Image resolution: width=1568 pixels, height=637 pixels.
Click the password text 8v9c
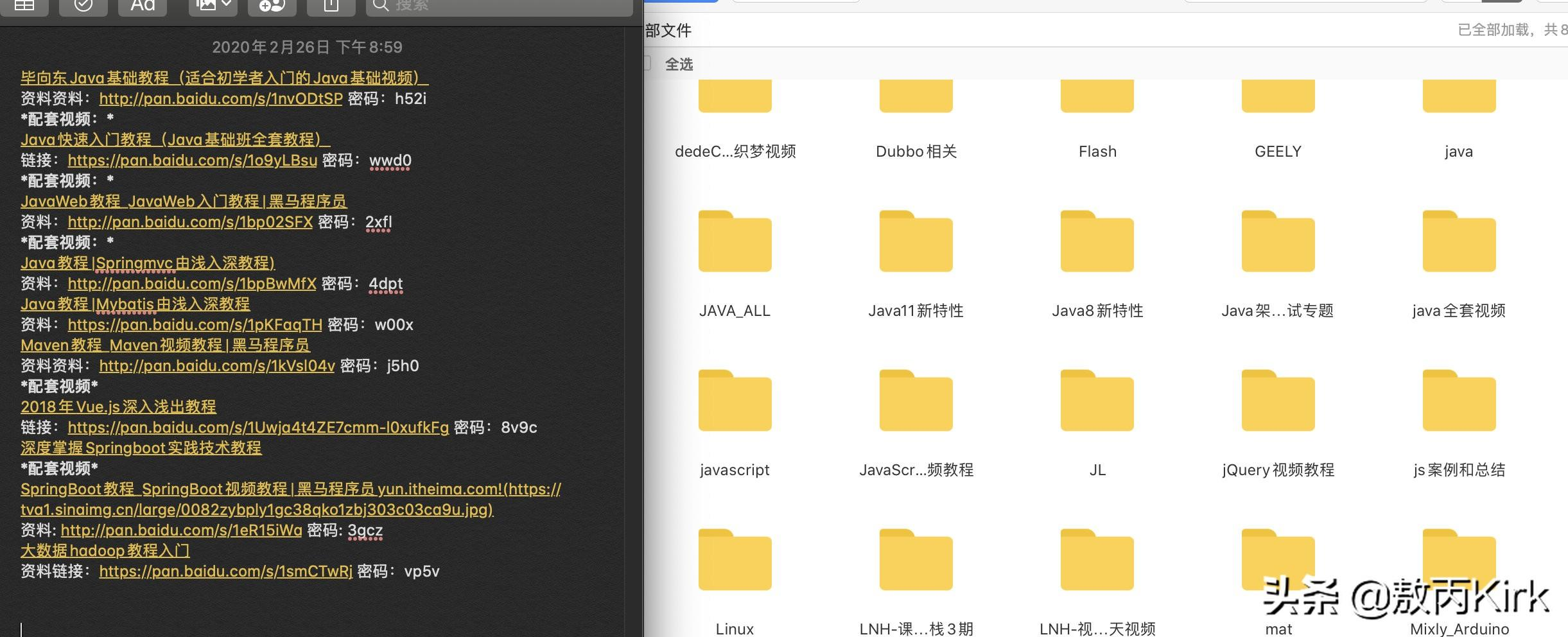pyautogui.click(x=519, y=428)
